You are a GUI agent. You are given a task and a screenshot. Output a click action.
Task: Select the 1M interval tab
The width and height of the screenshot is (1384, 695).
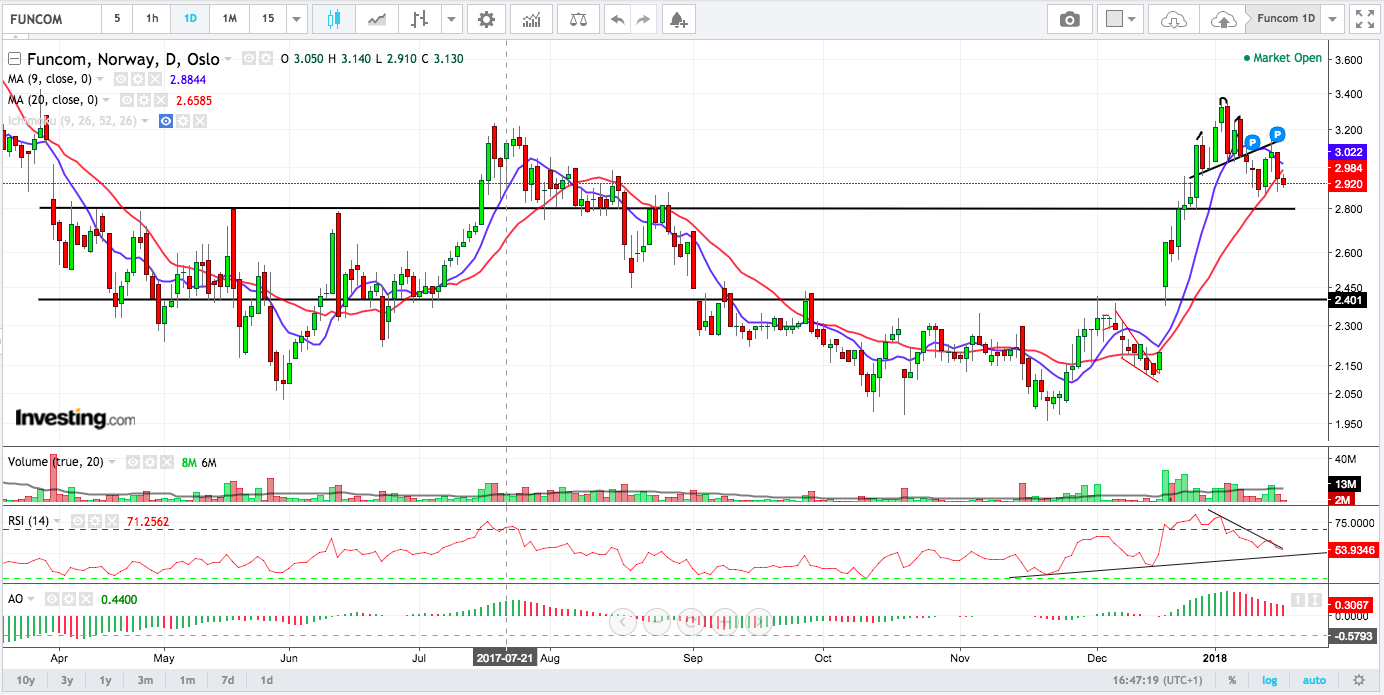(x=229, y=19)
